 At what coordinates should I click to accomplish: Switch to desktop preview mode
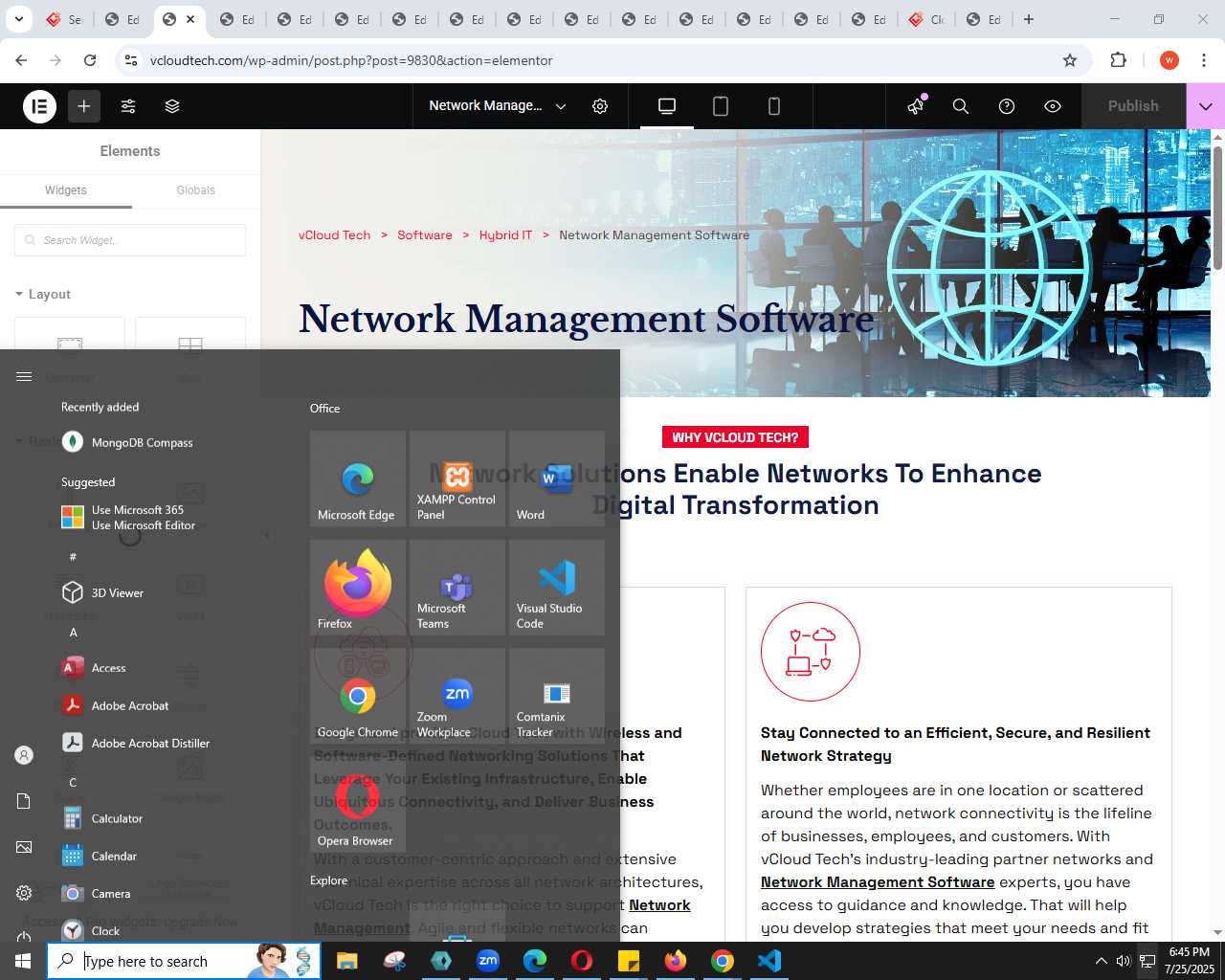tap(667, 106)
